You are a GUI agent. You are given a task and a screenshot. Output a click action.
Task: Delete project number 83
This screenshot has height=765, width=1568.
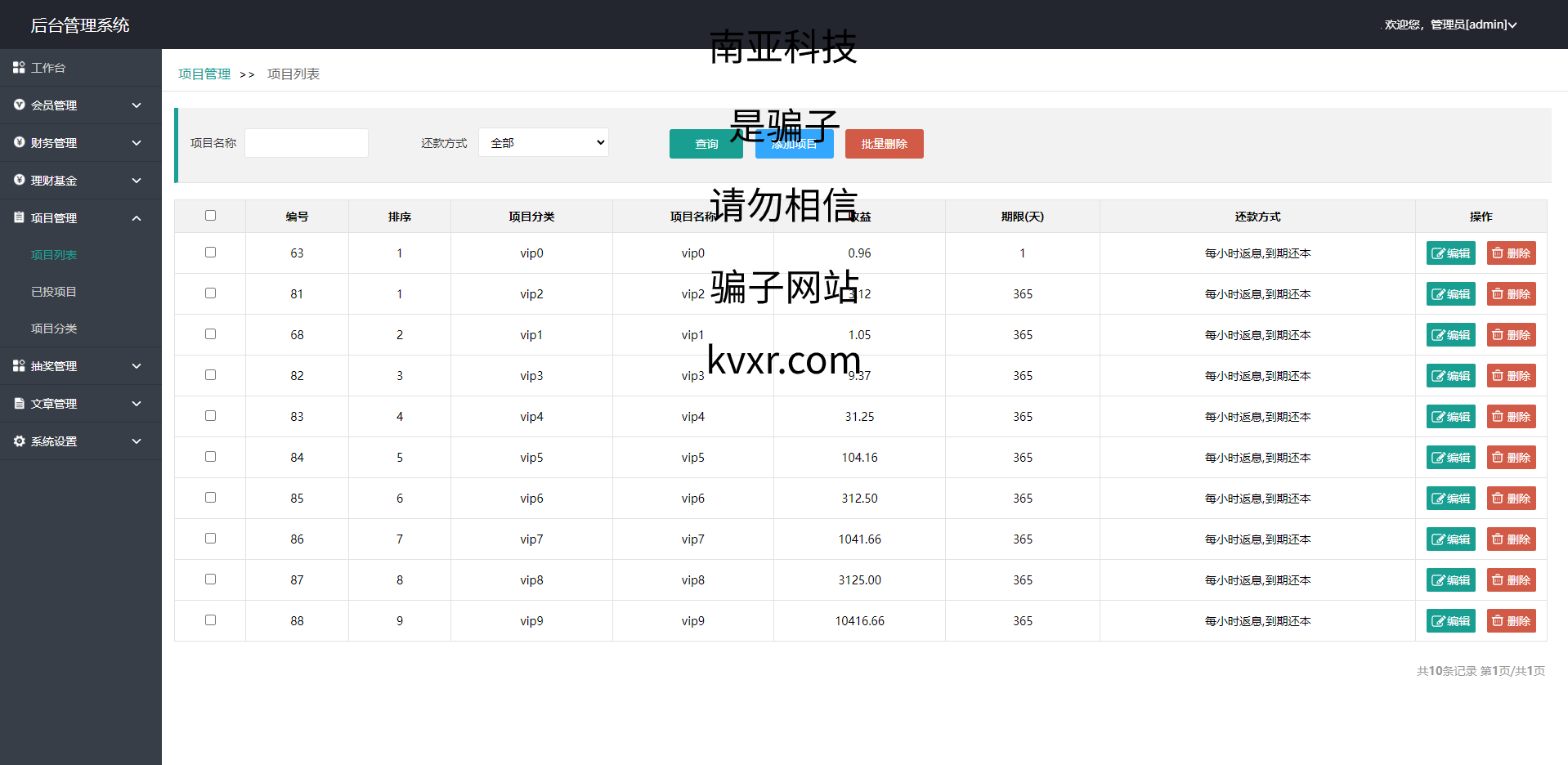pyautogui.click(x=1511, y=417)
